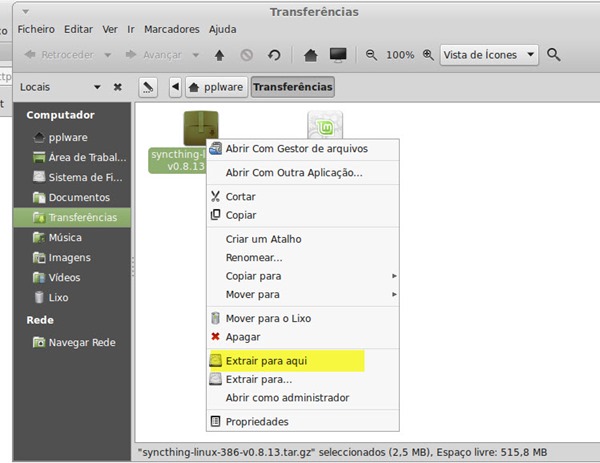Open Imagens in the sidebar
Viewport: 600px width, 463px height.
72,258
